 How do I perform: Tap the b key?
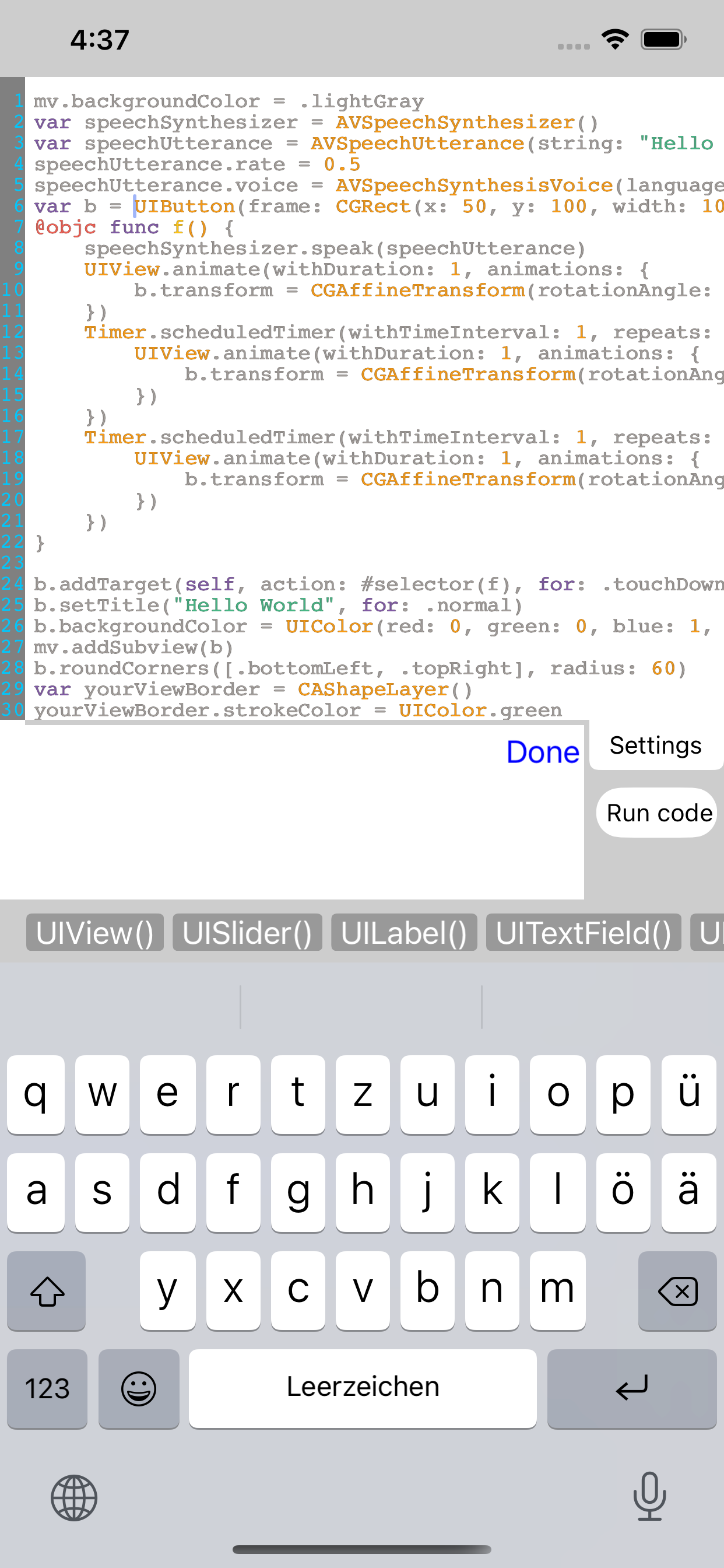[427, 1291]
